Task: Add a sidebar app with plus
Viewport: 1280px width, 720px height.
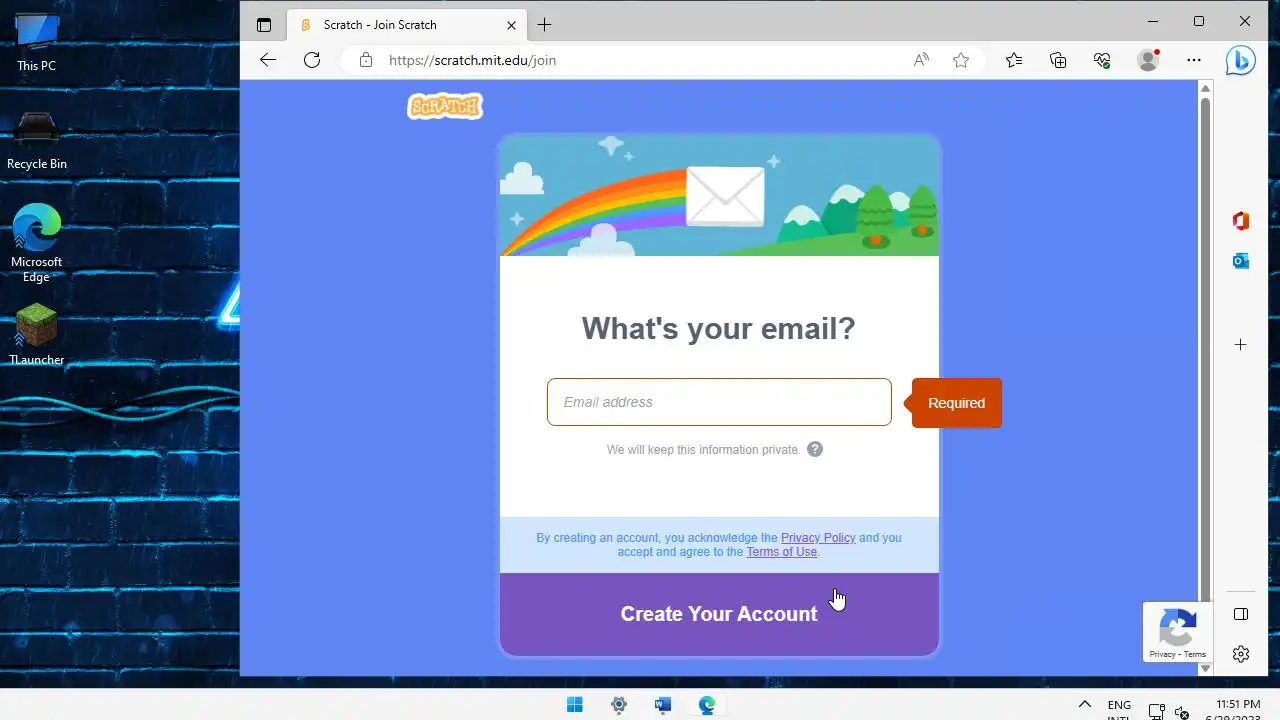Action: [1241, 345]
